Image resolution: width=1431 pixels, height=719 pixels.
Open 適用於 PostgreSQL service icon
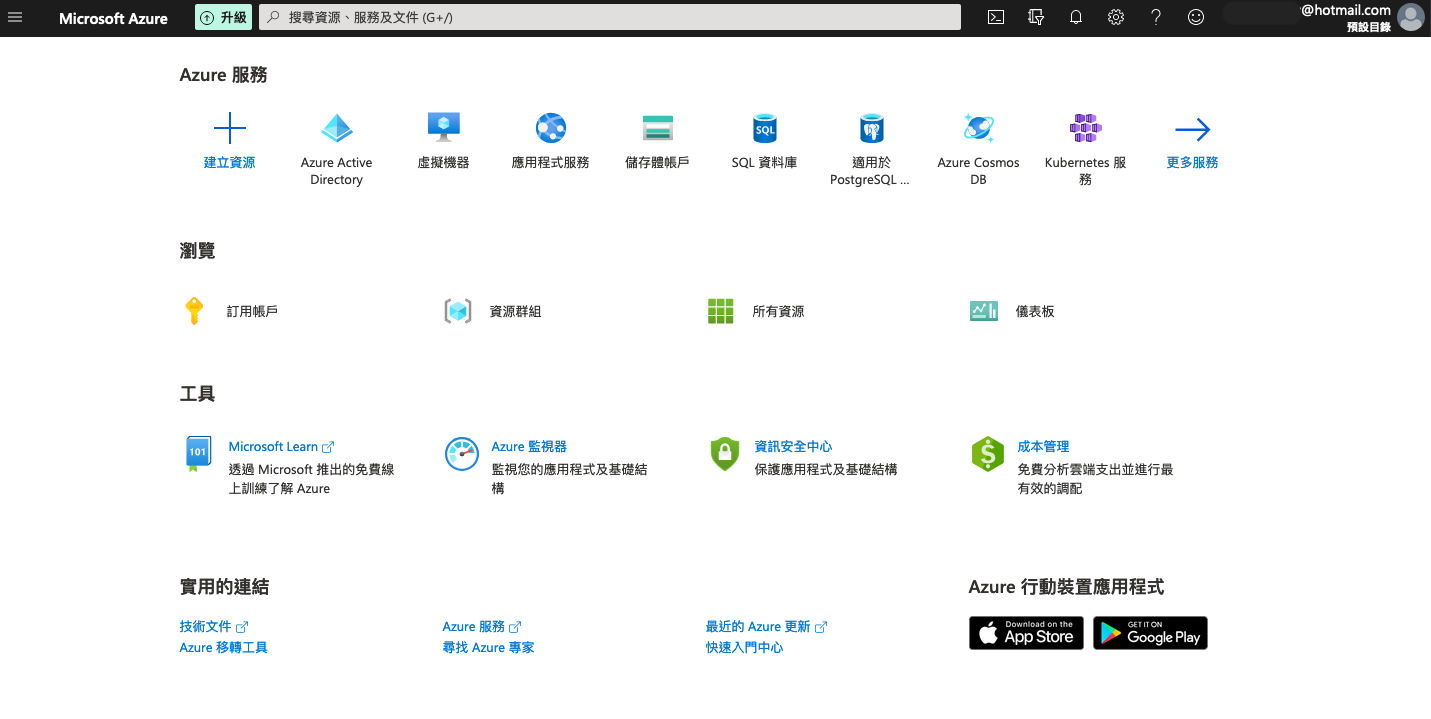point(871,128)
